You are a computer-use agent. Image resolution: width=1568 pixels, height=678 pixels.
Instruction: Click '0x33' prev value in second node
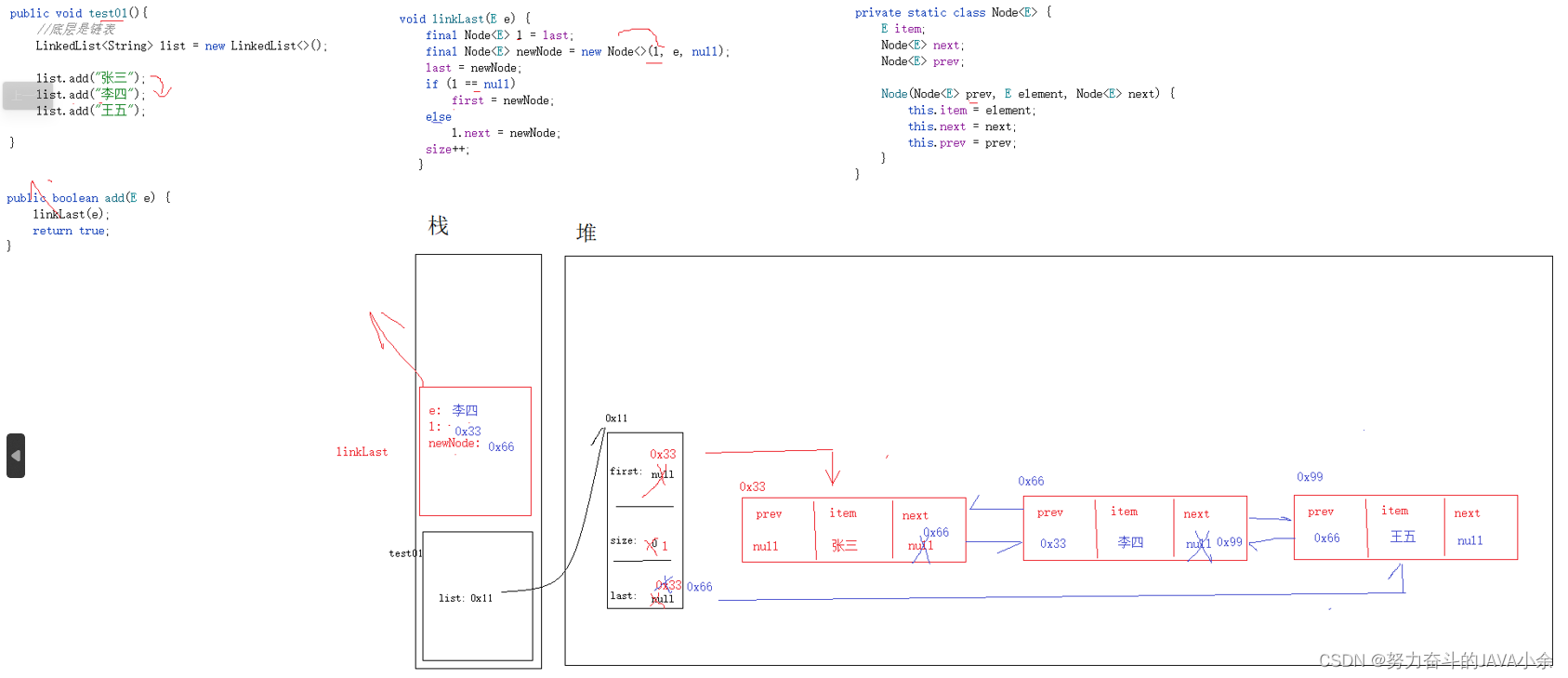[1053, 544]
